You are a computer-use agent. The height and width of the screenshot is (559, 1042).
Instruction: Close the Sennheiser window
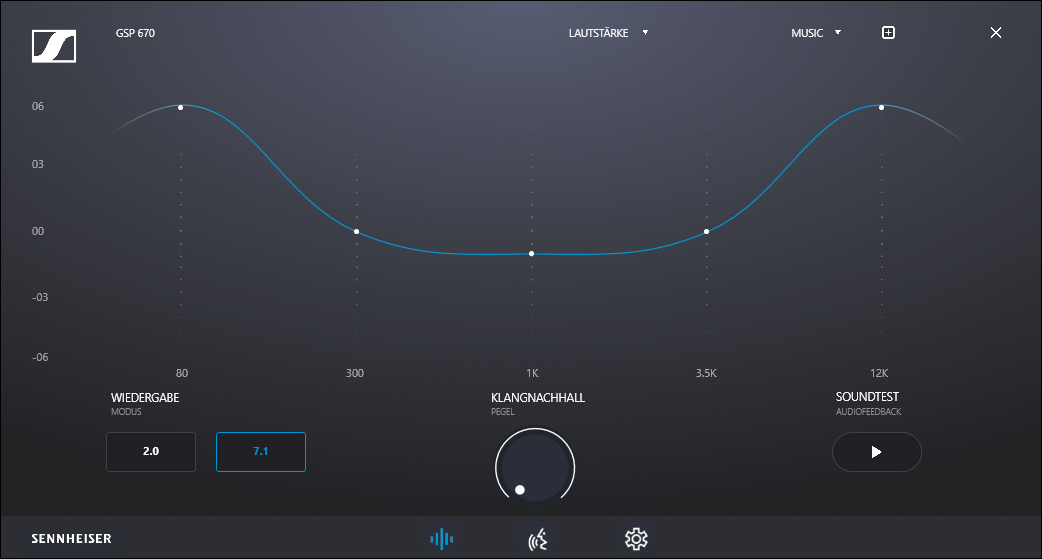click(x=995, y=33)
